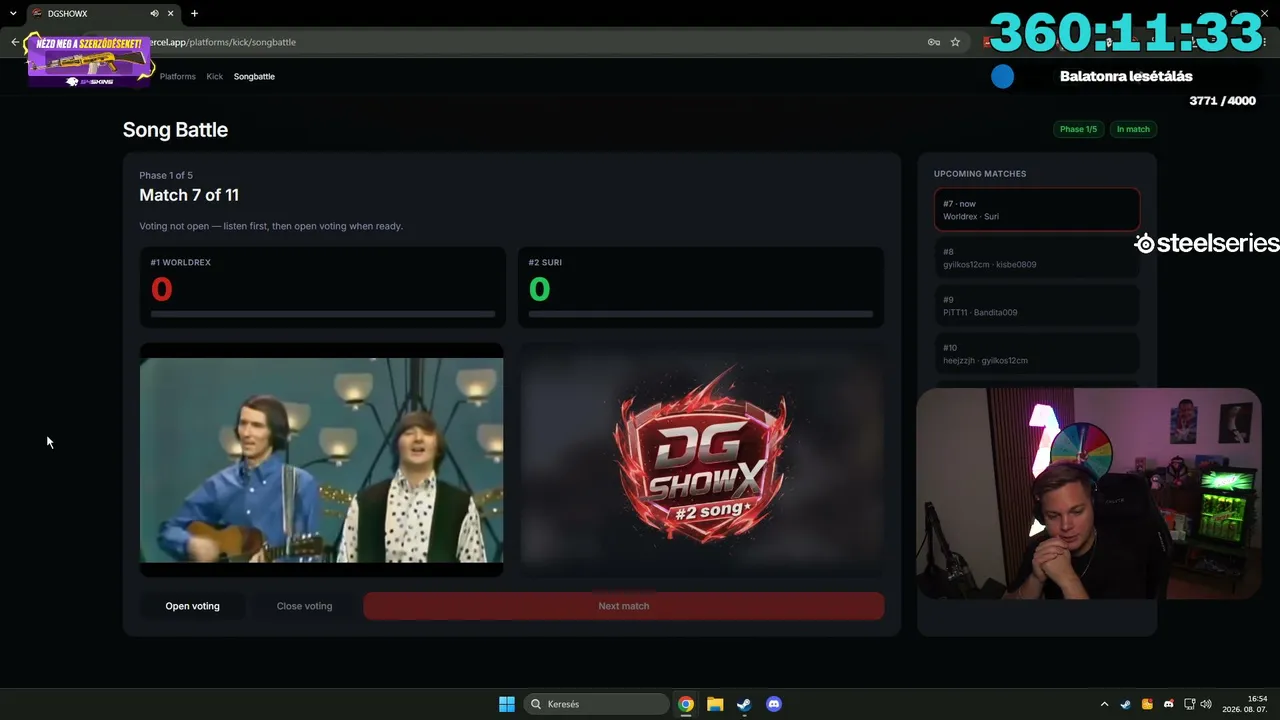
Task: Open the password manager key icon
Action: [x=933, y=42]
